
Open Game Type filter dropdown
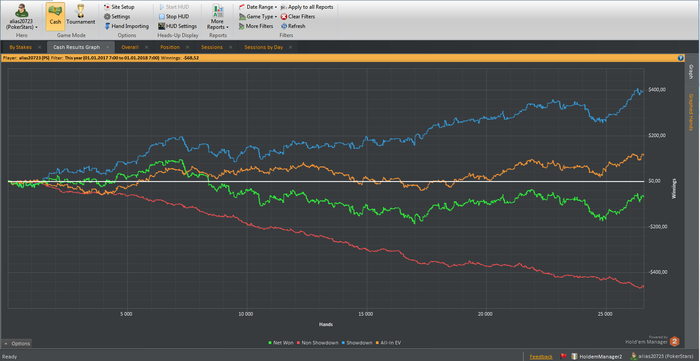(258, 17)
